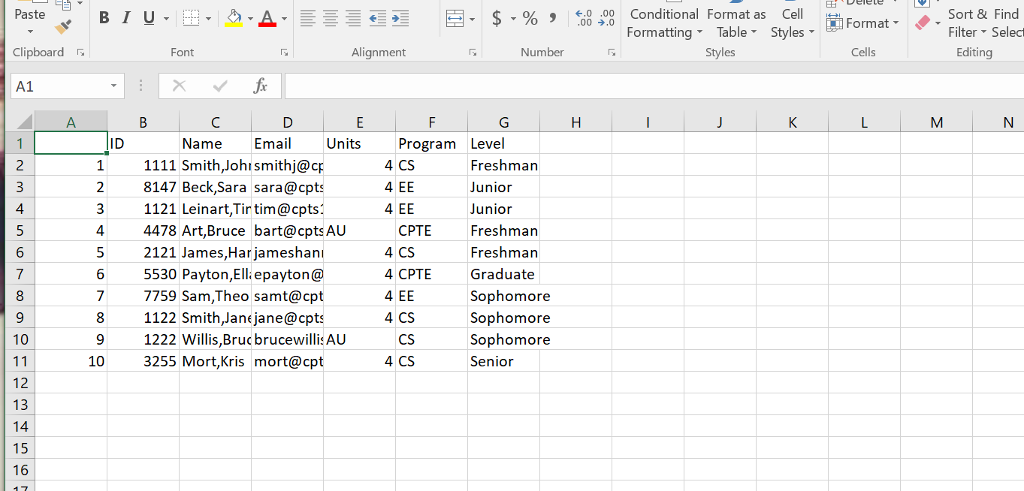This screenshot has width=1024, height=491.
Task: Select all cells via corner triangle
Action: (22, 121)
